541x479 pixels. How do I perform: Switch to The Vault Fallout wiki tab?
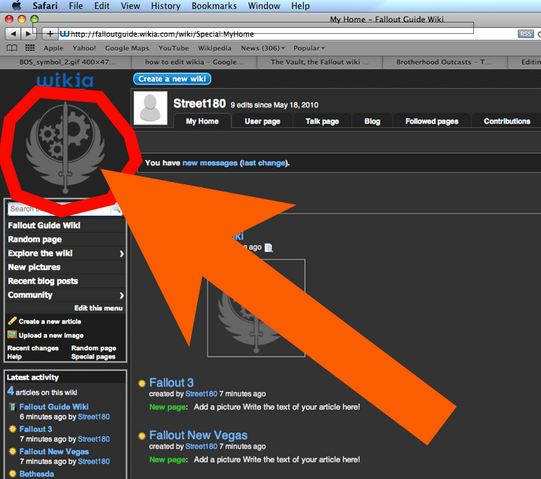tap(320, 62)
